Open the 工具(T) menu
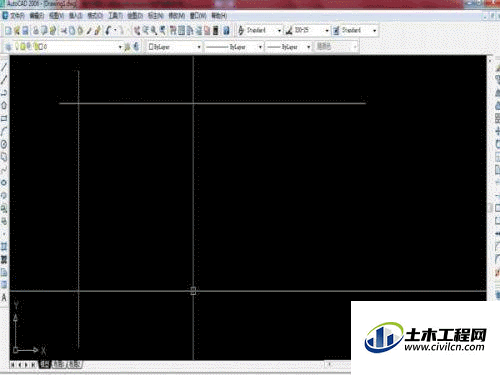500x375 pixels. coord(115,16)
